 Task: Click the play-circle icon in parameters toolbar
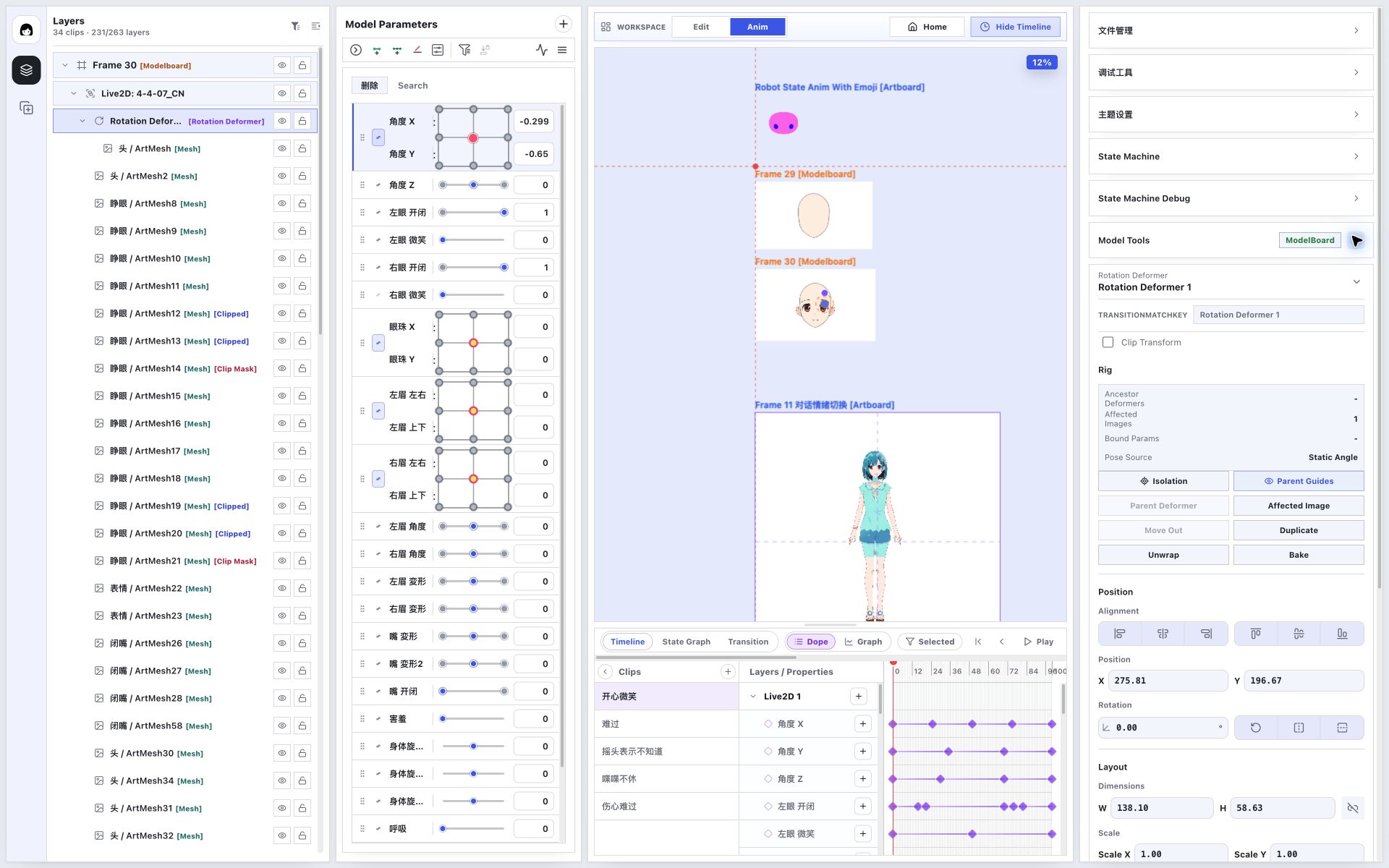point(356,50)
